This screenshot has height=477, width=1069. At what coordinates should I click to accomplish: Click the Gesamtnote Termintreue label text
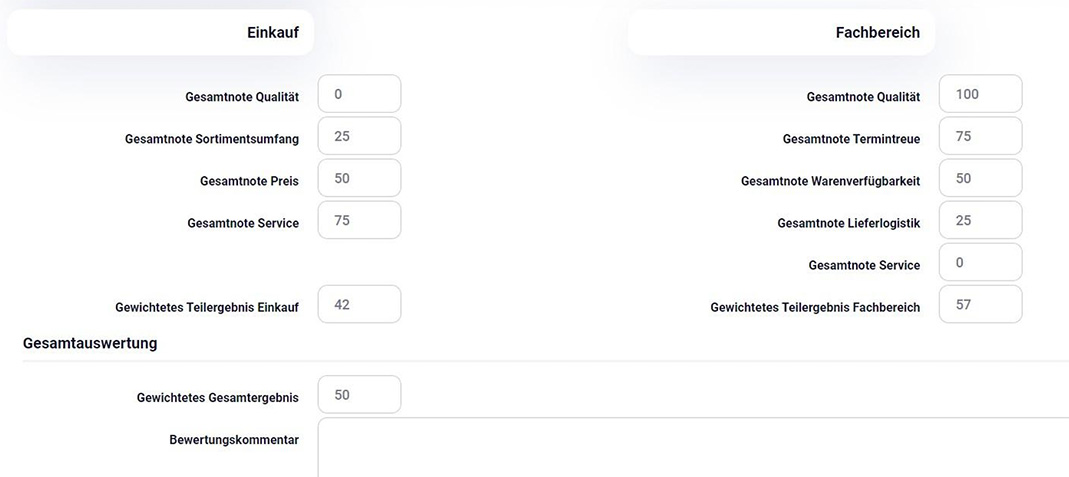tap(851, 139)
